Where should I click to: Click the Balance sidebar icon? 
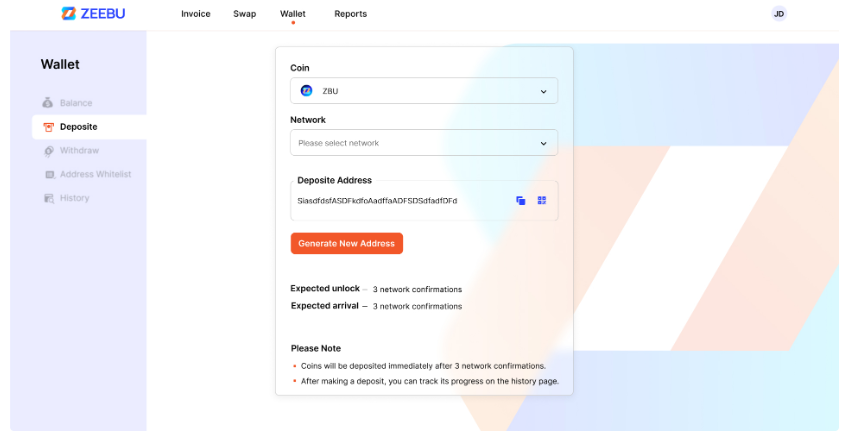coord(48,103)
